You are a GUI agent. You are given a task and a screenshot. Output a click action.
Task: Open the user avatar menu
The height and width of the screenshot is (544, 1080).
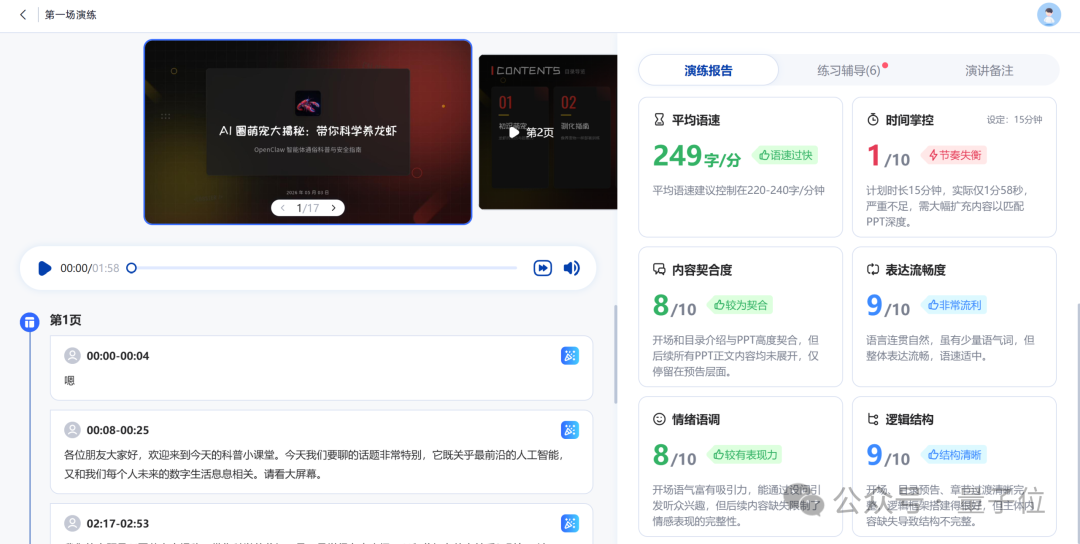click(x=1048, y=14)
